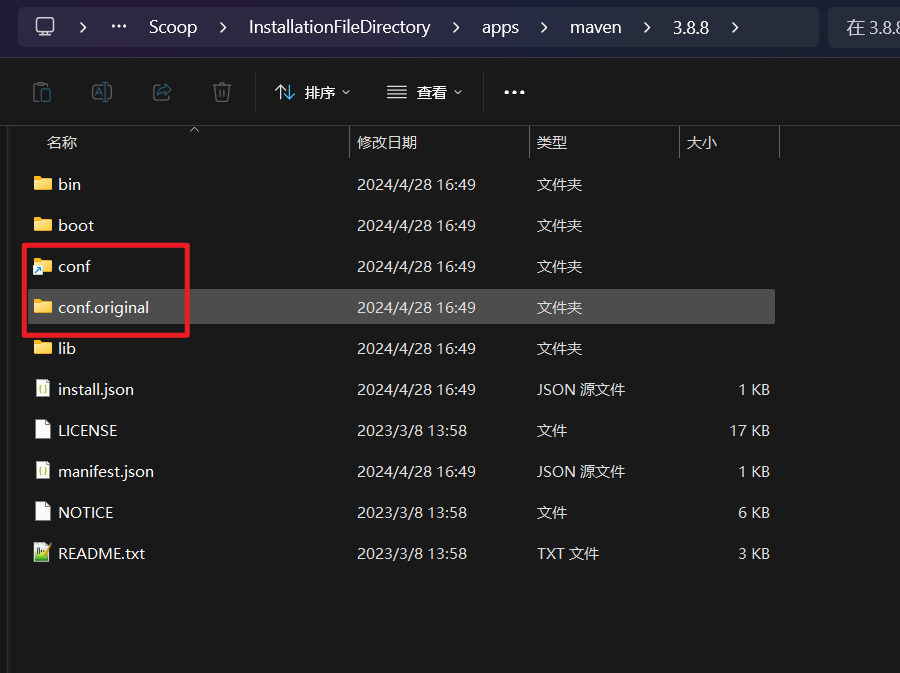
Task: Select the conf.original folder name
Action: point(103,308)
